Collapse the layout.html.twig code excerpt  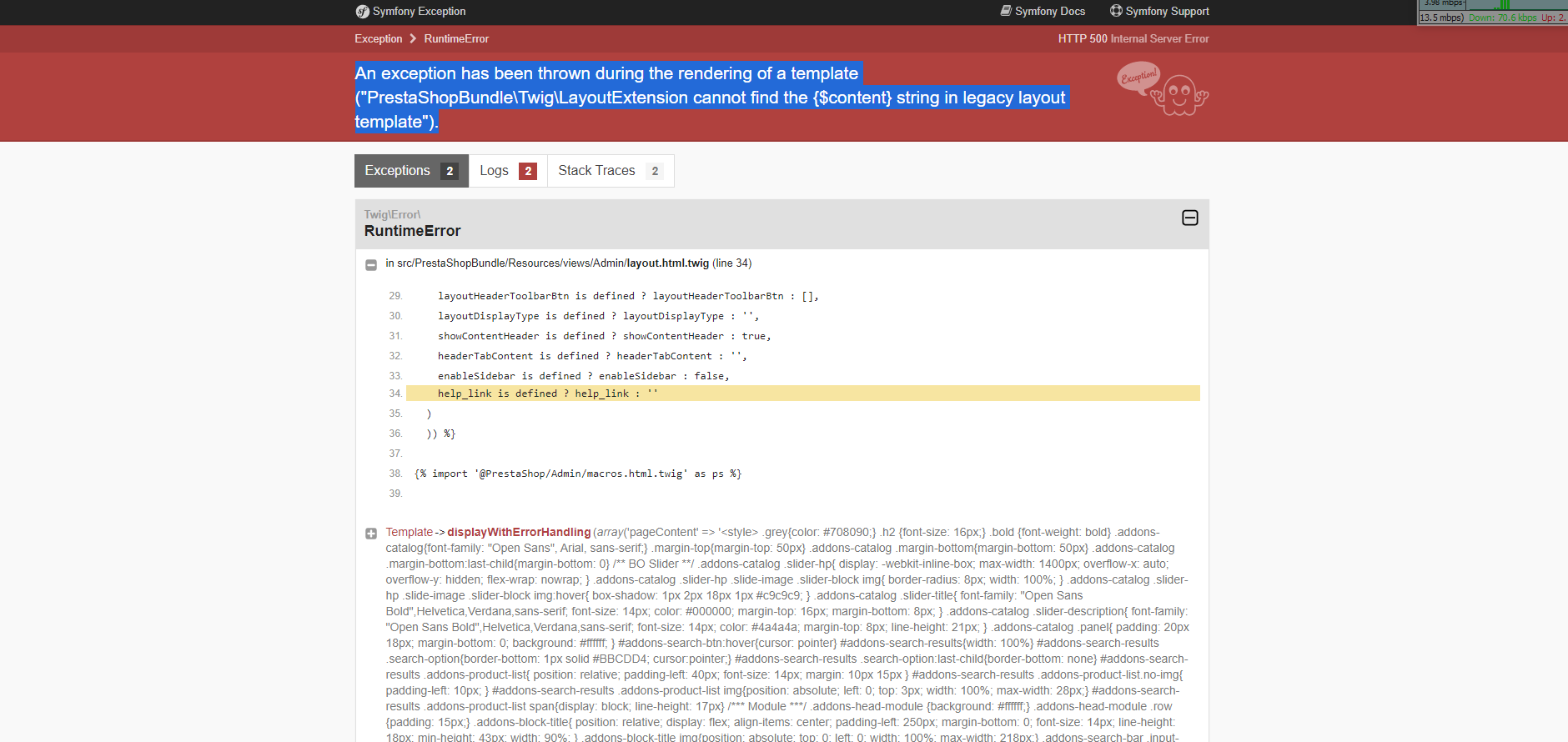(371, 265)
